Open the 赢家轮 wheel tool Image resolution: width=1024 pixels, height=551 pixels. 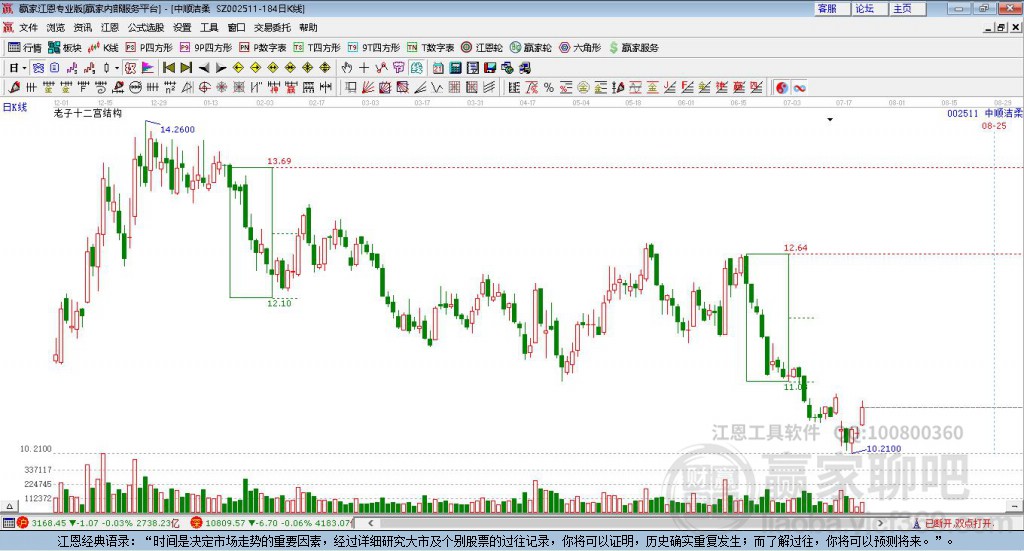(530, 48)
